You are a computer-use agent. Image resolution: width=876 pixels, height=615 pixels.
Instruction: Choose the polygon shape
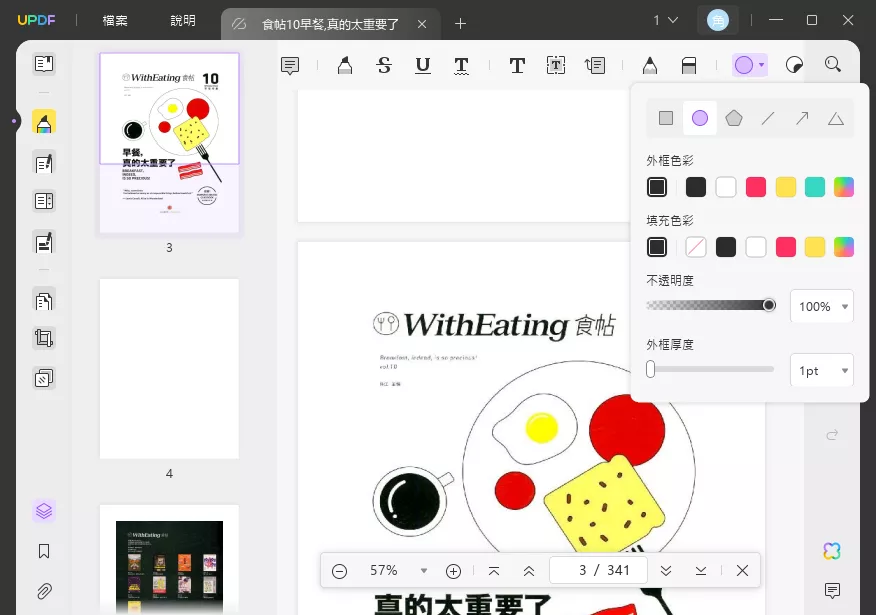click(734, 118)
